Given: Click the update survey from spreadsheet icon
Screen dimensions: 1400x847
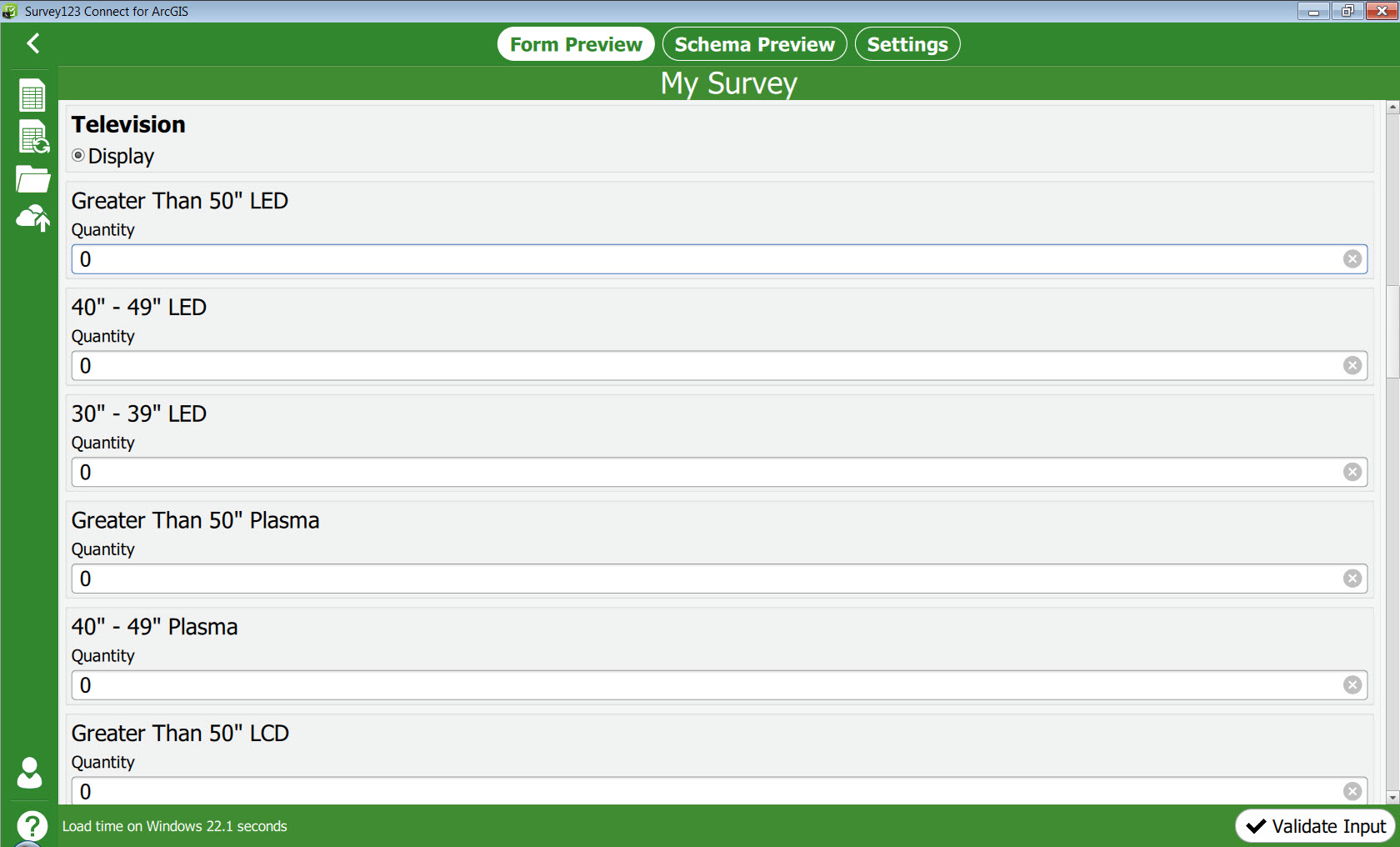Looking at the screenshot, I should 33,137.
